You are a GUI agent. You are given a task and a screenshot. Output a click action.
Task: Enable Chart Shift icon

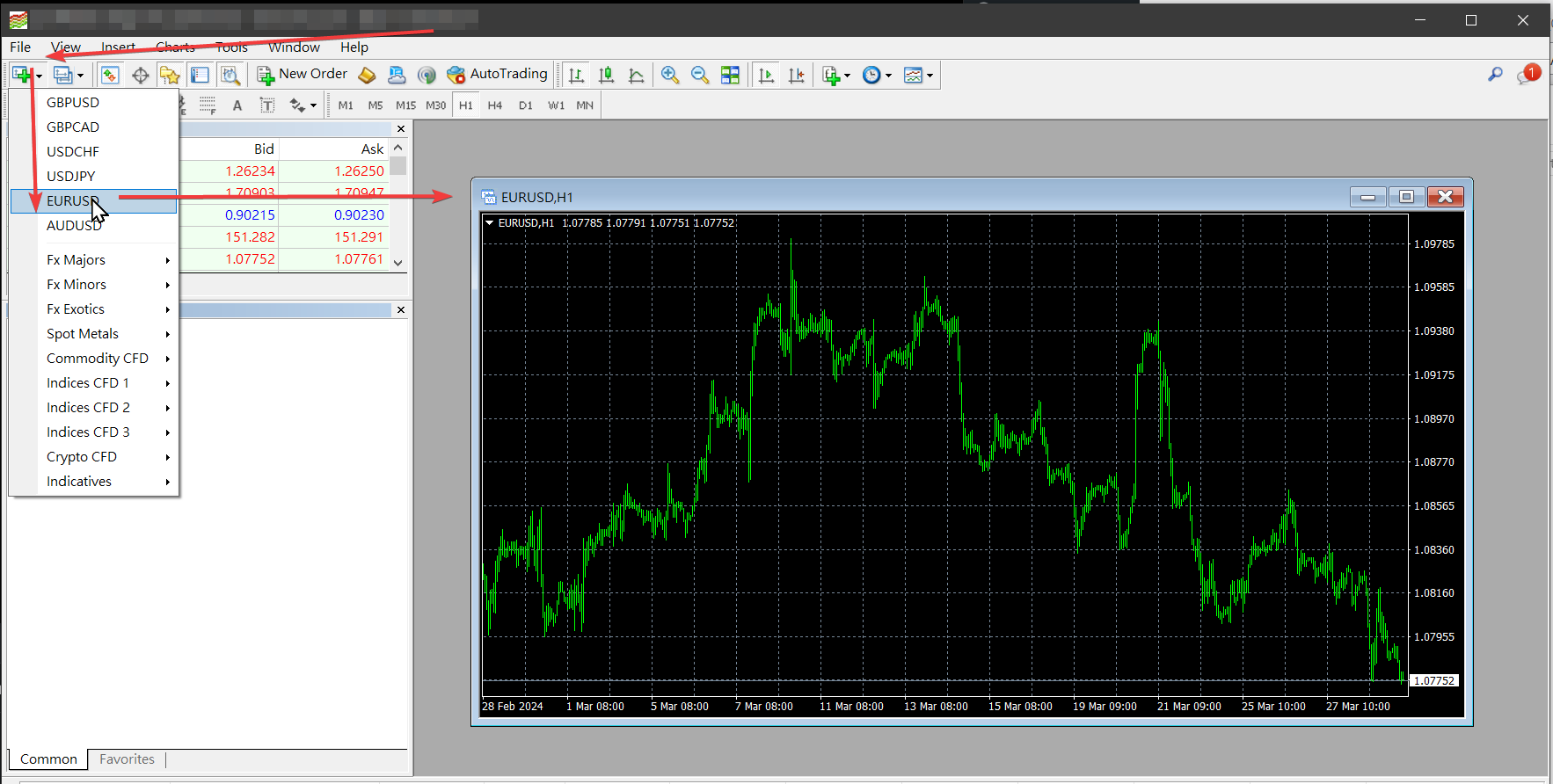point(797,75)
